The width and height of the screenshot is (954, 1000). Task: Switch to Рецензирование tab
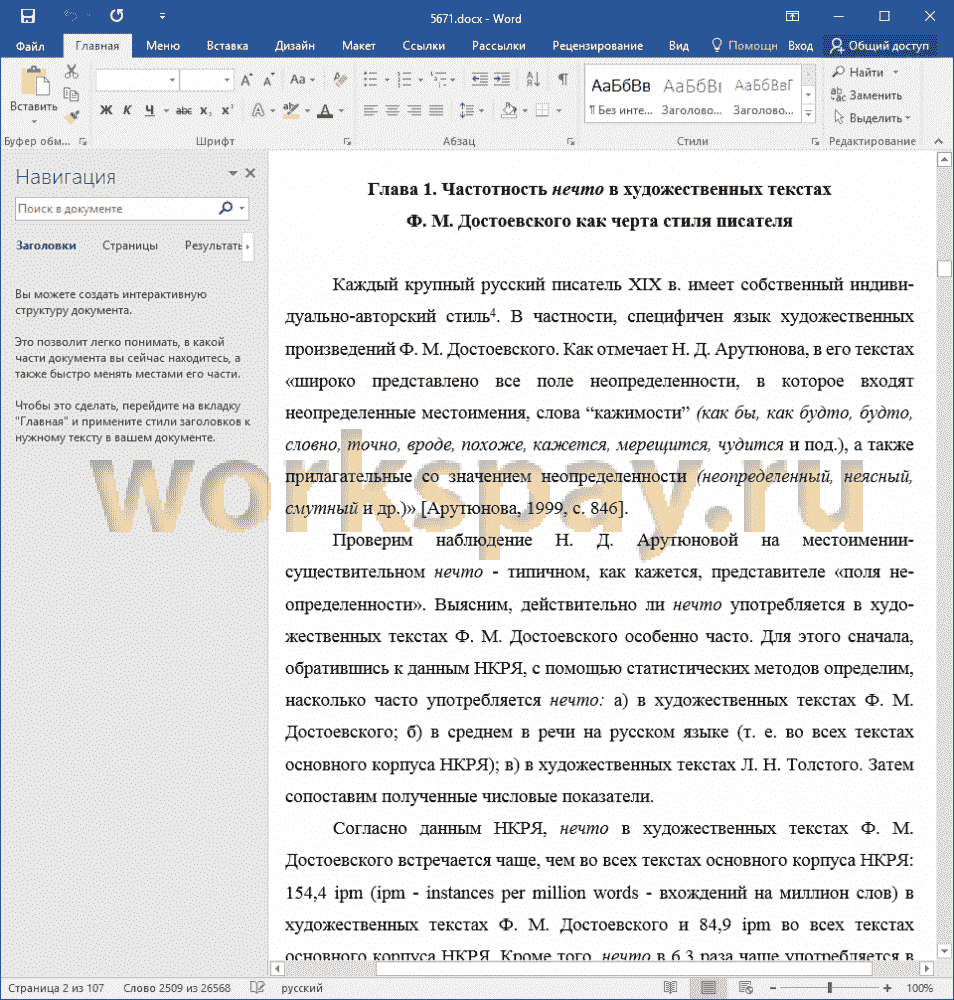pyautogui.click(x=598, y=46)
